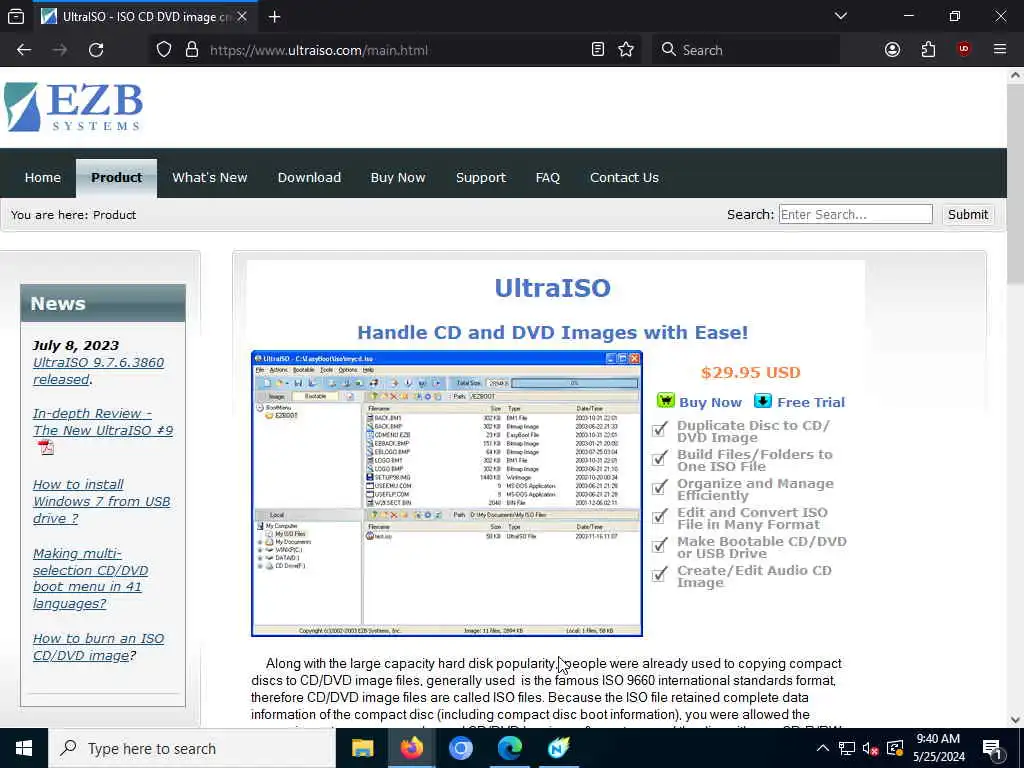Click checkmark beside Duplicate Disc to CD/DVD
The image size is (1024, 768).
(660, 429)
